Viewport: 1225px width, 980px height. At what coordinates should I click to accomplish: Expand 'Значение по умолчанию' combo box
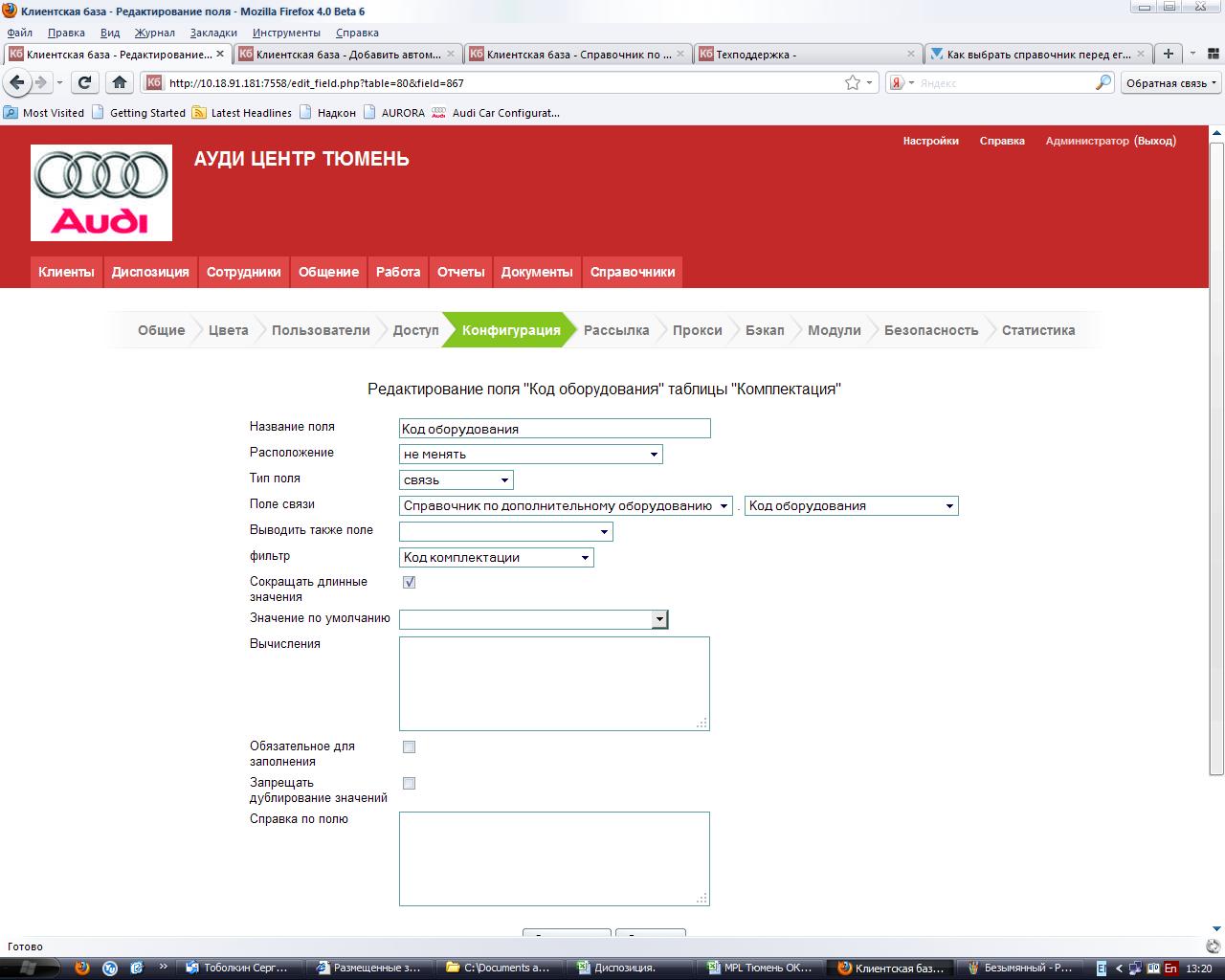click(659, 619)
